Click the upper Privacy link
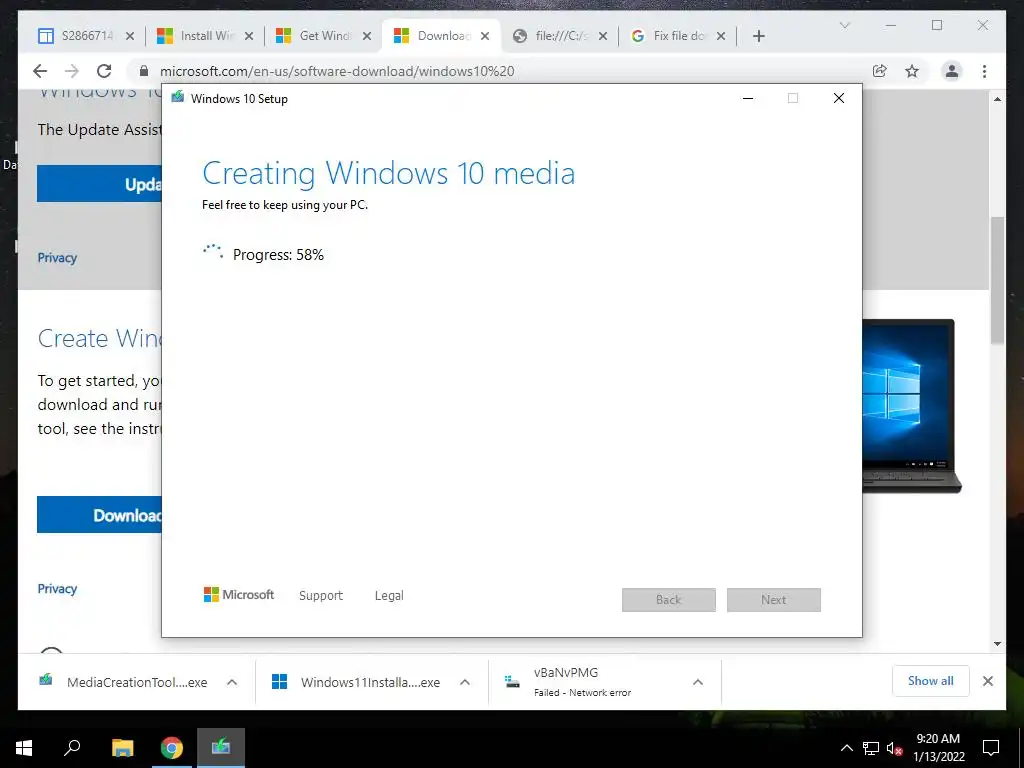Screen dimensions: 1024x768 57,258
